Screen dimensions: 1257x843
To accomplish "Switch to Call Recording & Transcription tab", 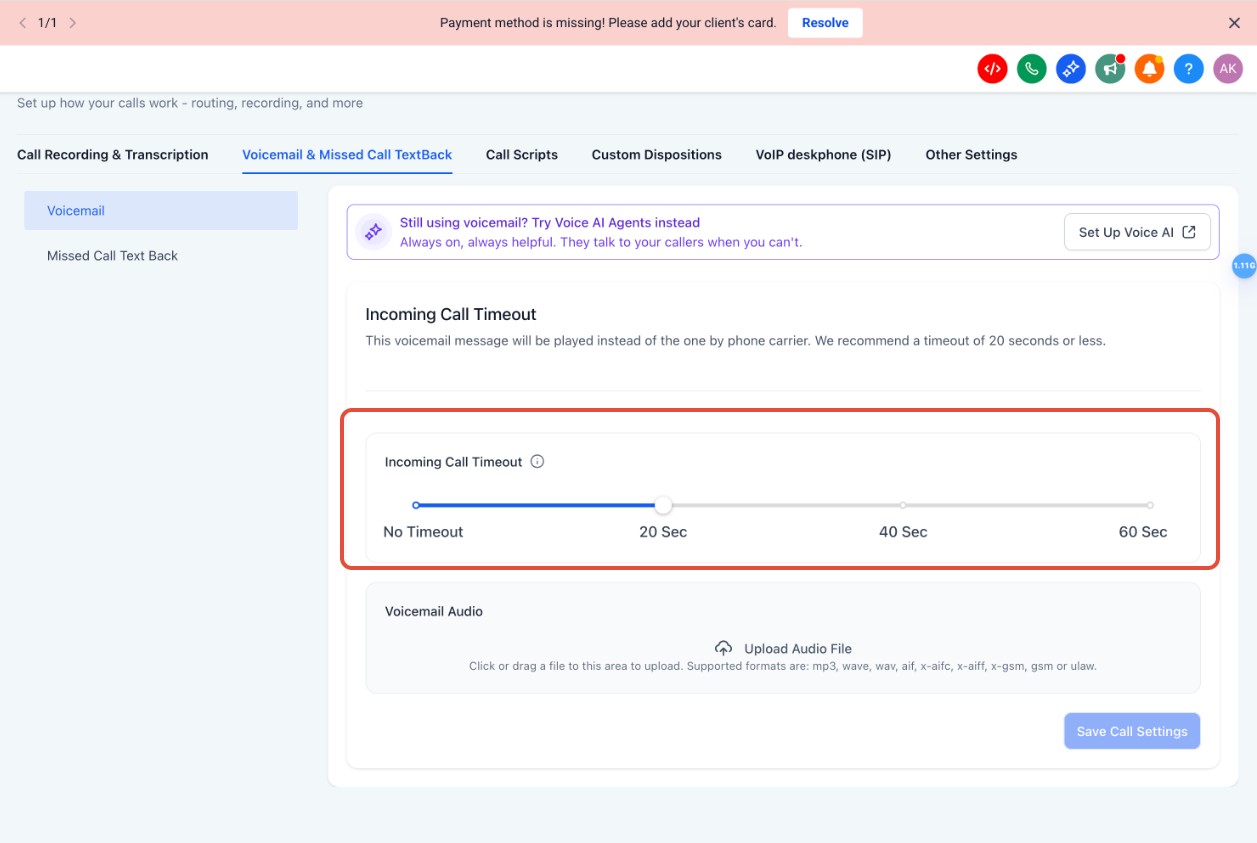I will pyautogui.click(x=113, y=155).
